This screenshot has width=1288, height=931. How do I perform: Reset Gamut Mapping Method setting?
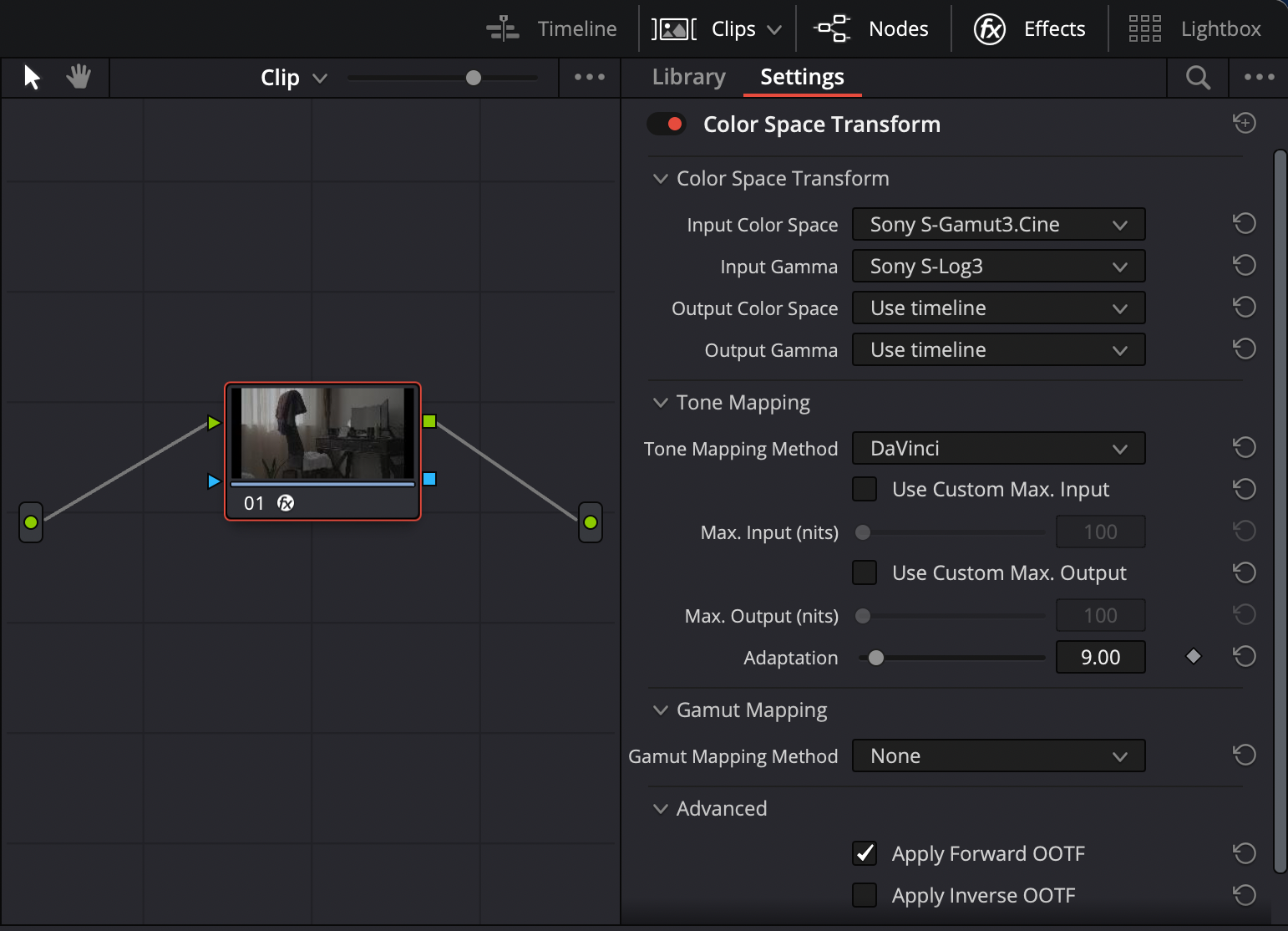click(x=1245, y=755)
